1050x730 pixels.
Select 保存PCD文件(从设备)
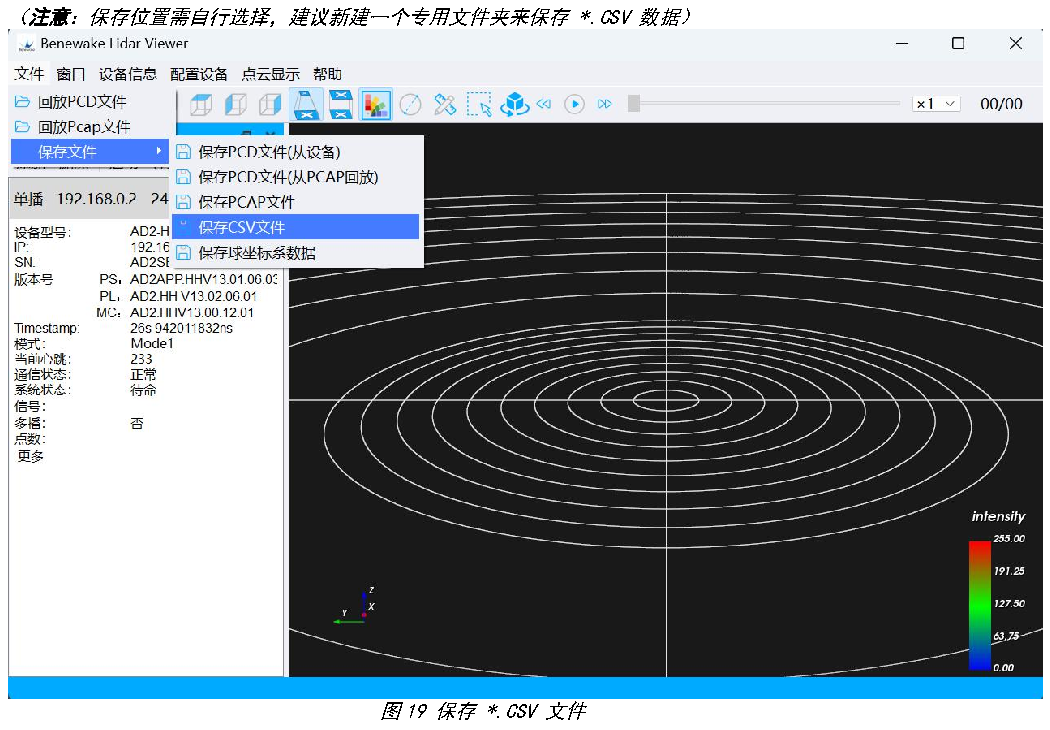click(x=297, y=152)
